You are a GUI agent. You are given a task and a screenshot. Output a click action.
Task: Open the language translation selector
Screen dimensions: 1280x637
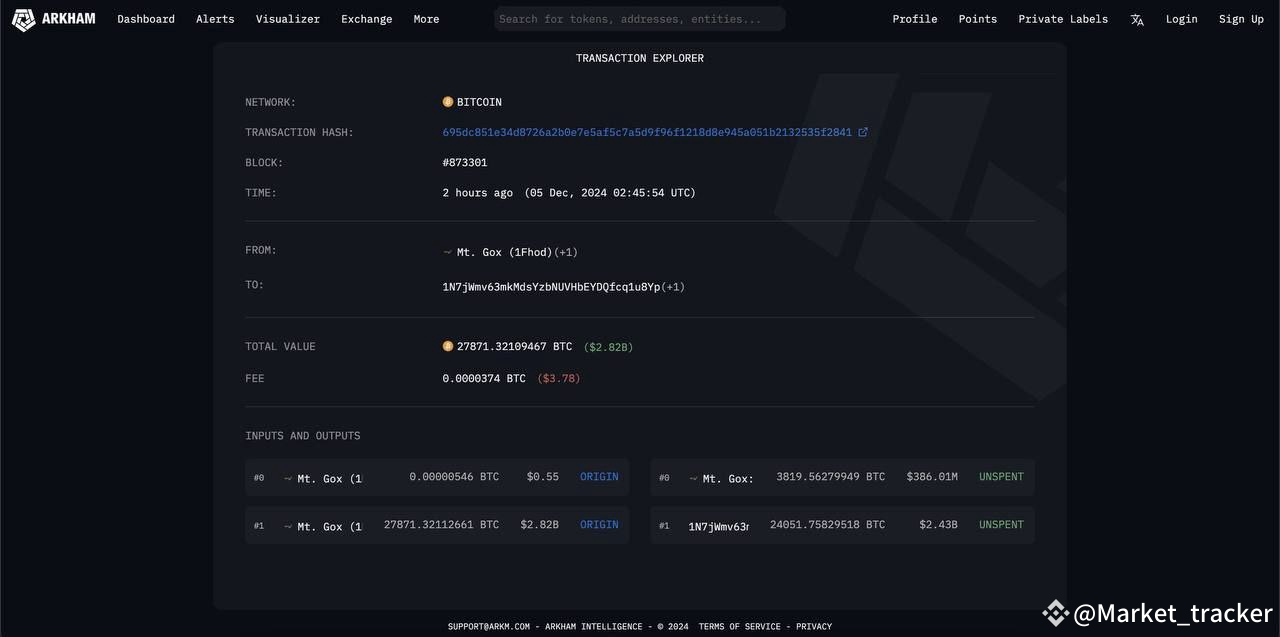click(1137, 19)
